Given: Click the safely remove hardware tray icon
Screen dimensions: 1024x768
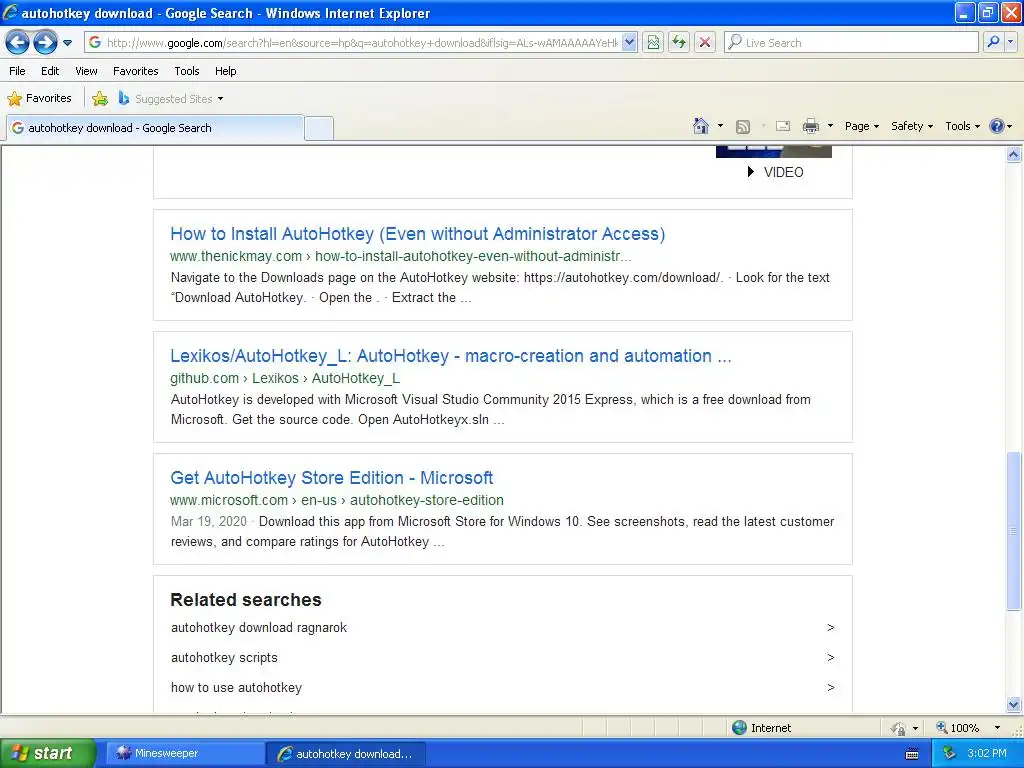Looking at the screenshot, I should (950, 754).
